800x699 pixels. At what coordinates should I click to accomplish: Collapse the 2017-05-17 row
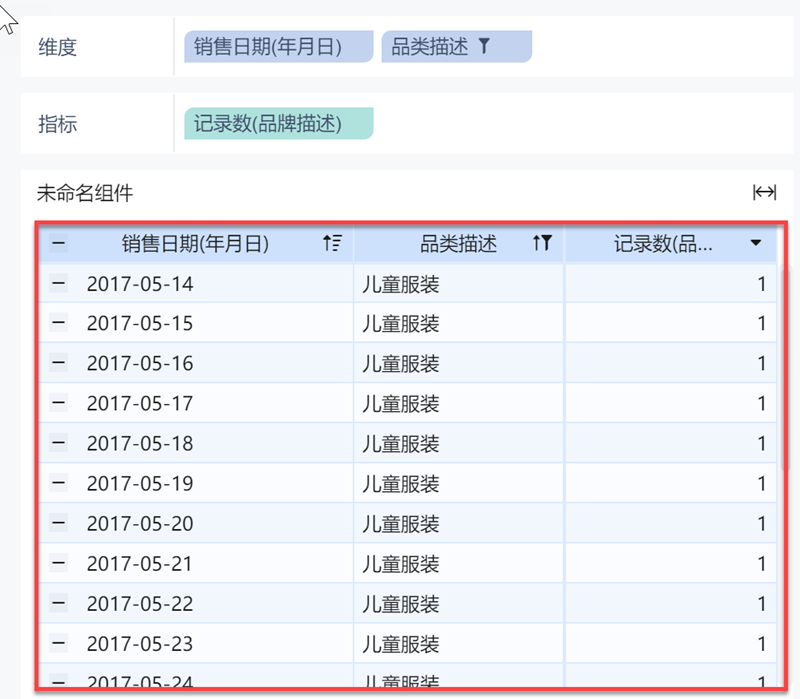coord(59,404)
